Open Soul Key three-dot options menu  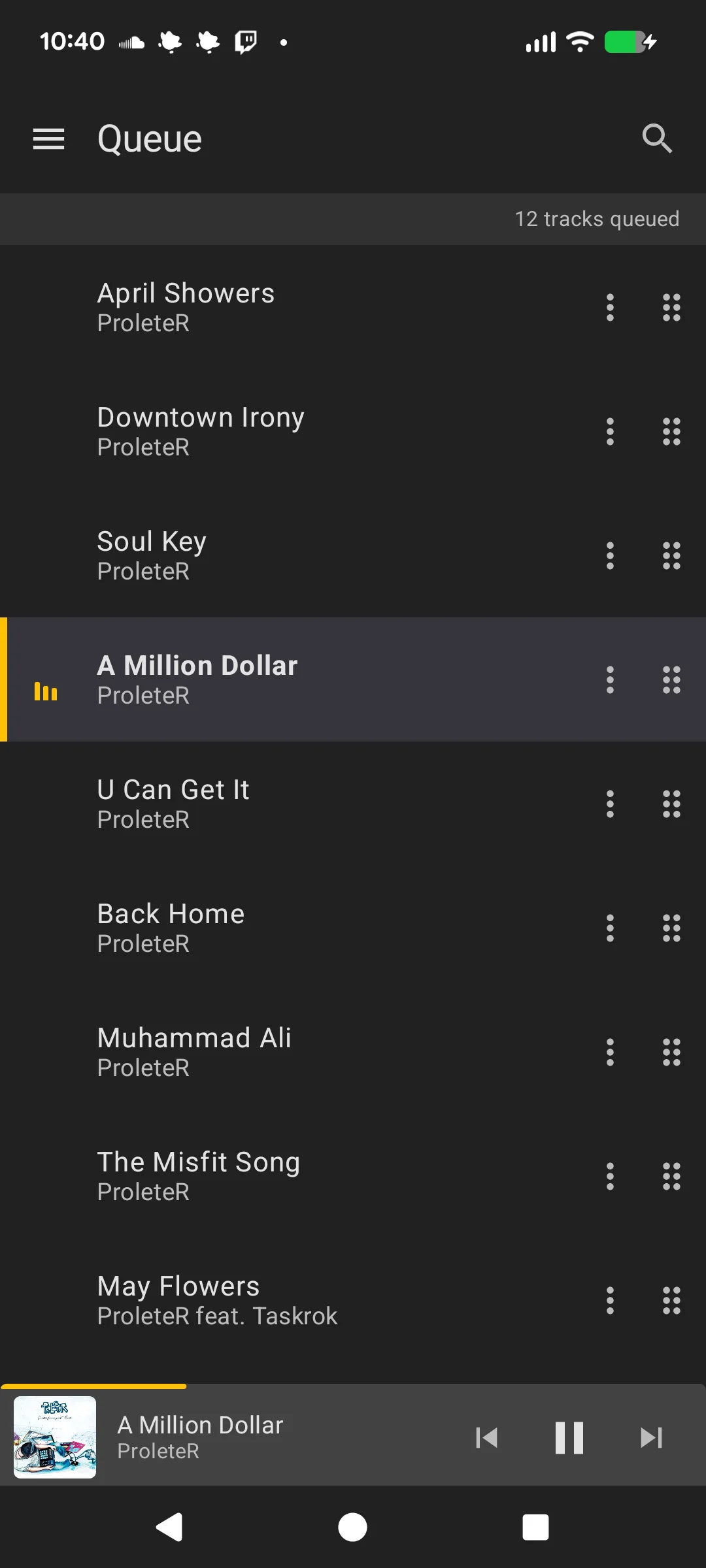pyautogui.click(x=610, y=555)
